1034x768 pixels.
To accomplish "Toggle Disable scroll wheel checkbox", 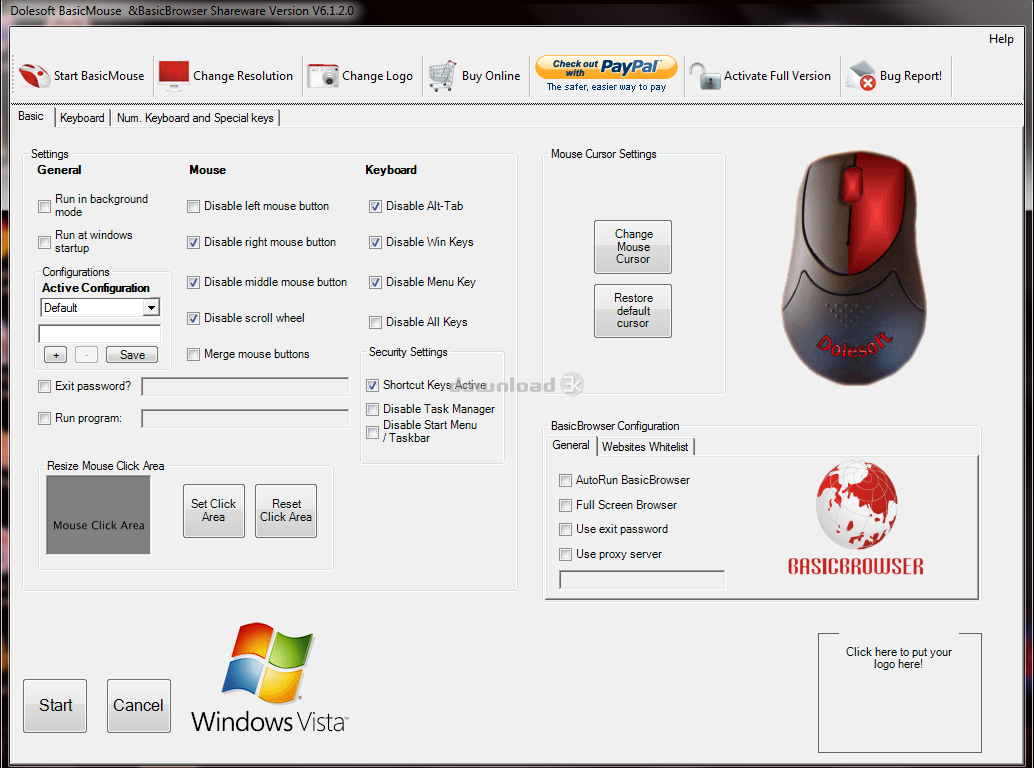I will [x=193, y=318].
